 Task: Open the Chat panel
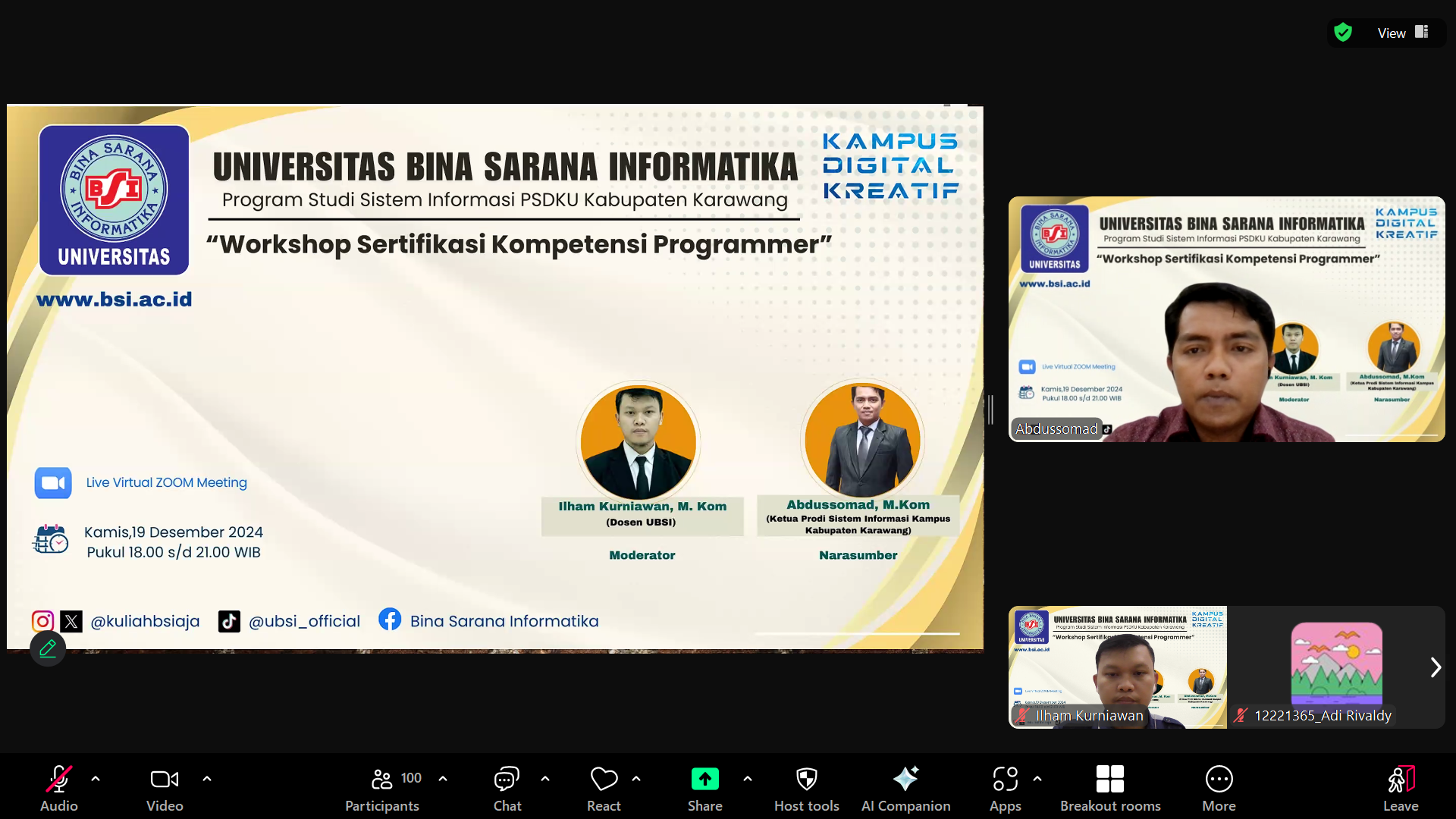(507, 780)
